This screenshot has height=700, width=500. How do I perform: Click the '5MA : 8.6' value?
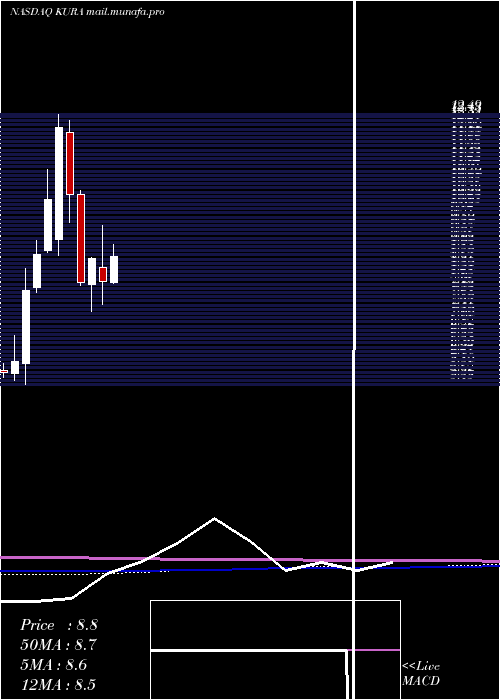[54, 665]
